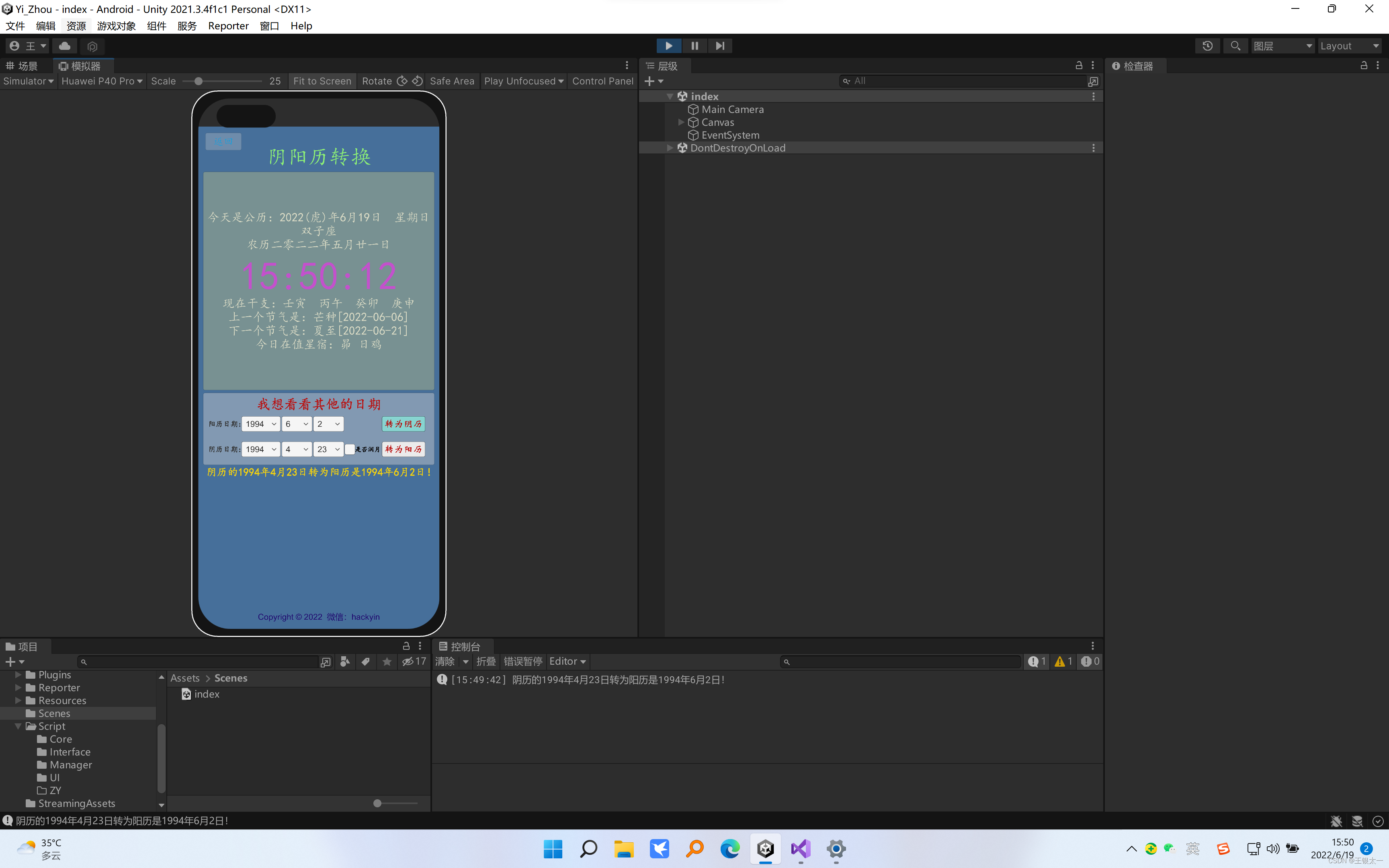Lock the Hierarchy panel
This screenshot has width=1389, height=868.
1078,66
